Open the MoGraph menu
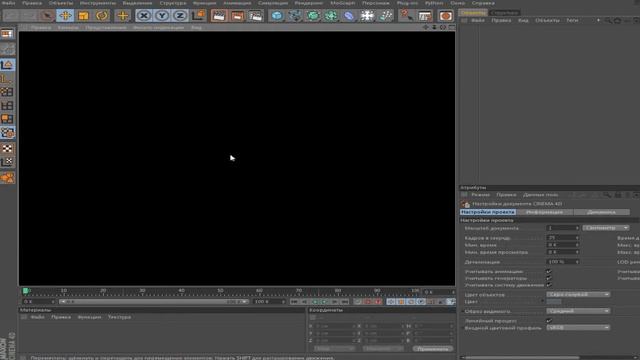 point(342,3)
